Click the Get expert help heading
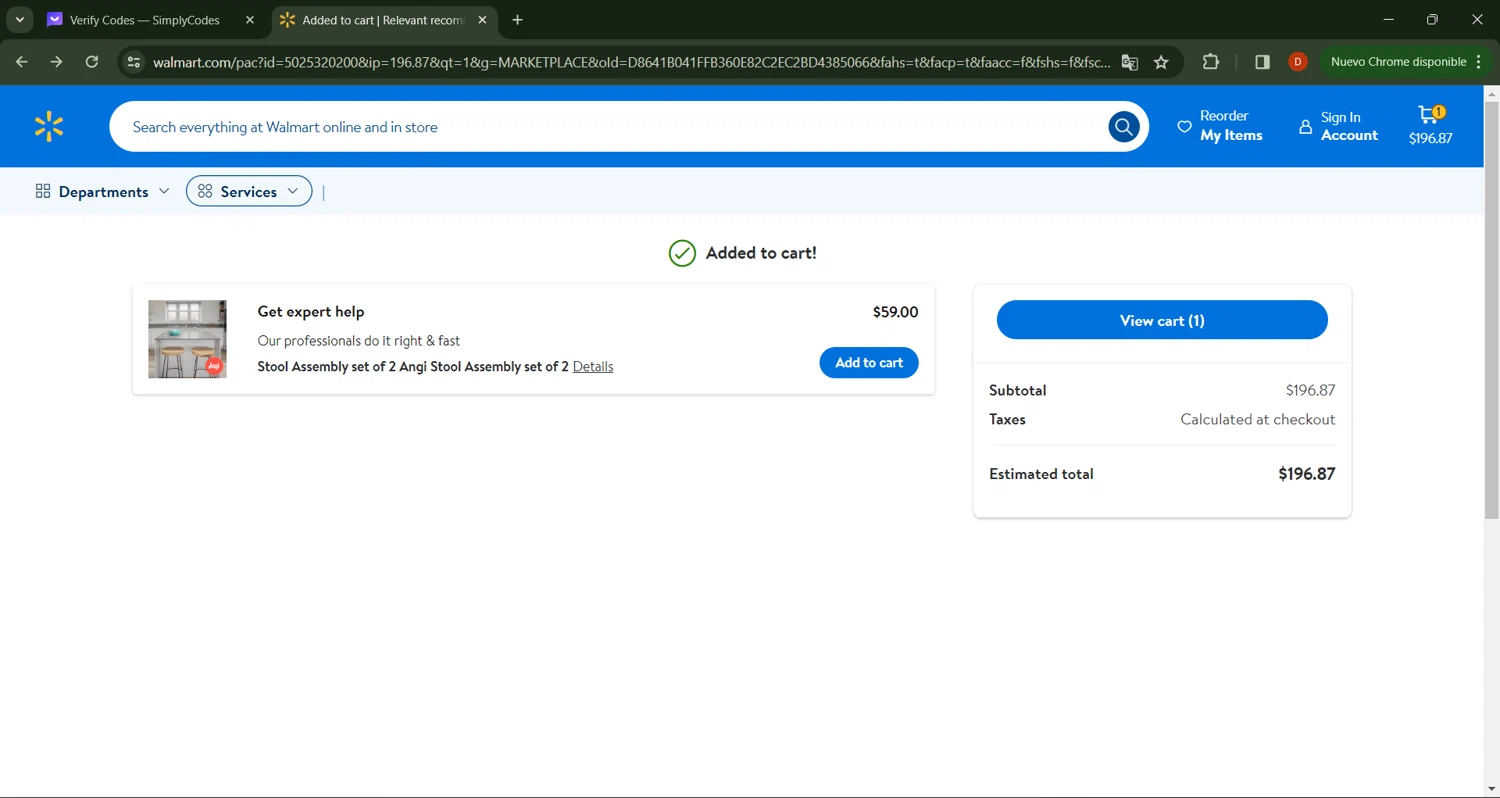The width and height of the screenshot is (1500, 798). click(x=311, y=312)
